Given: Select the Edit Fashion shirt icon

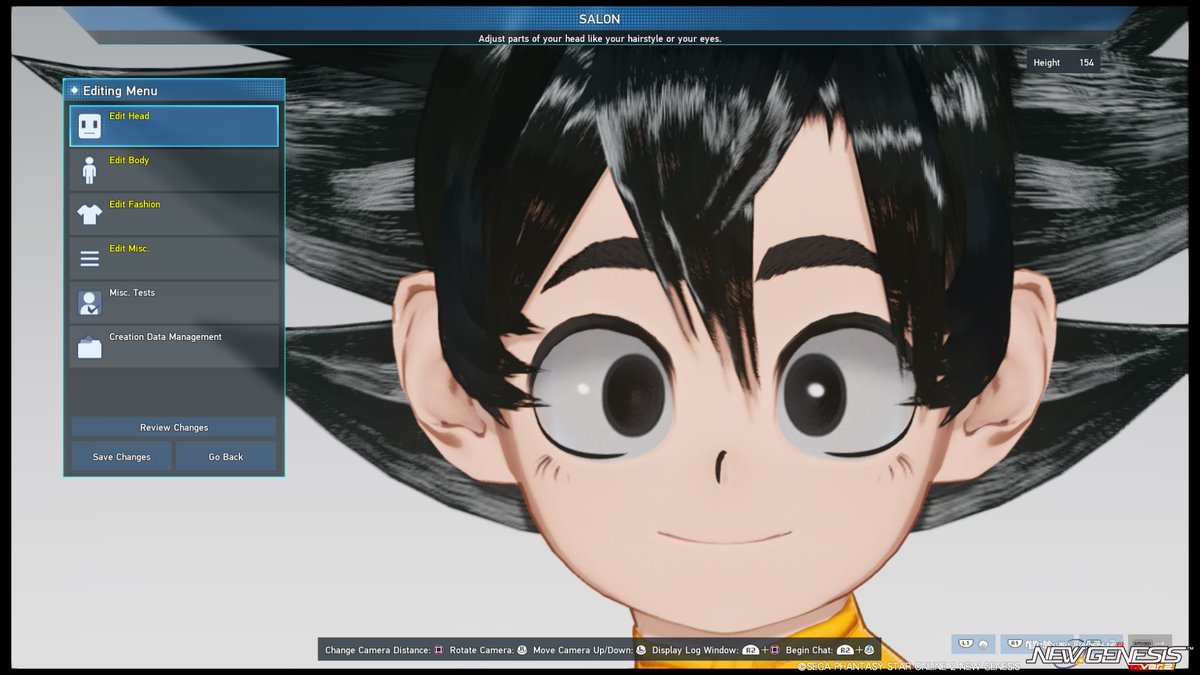Looking at the screenshot, I should [x=89, y=214].
